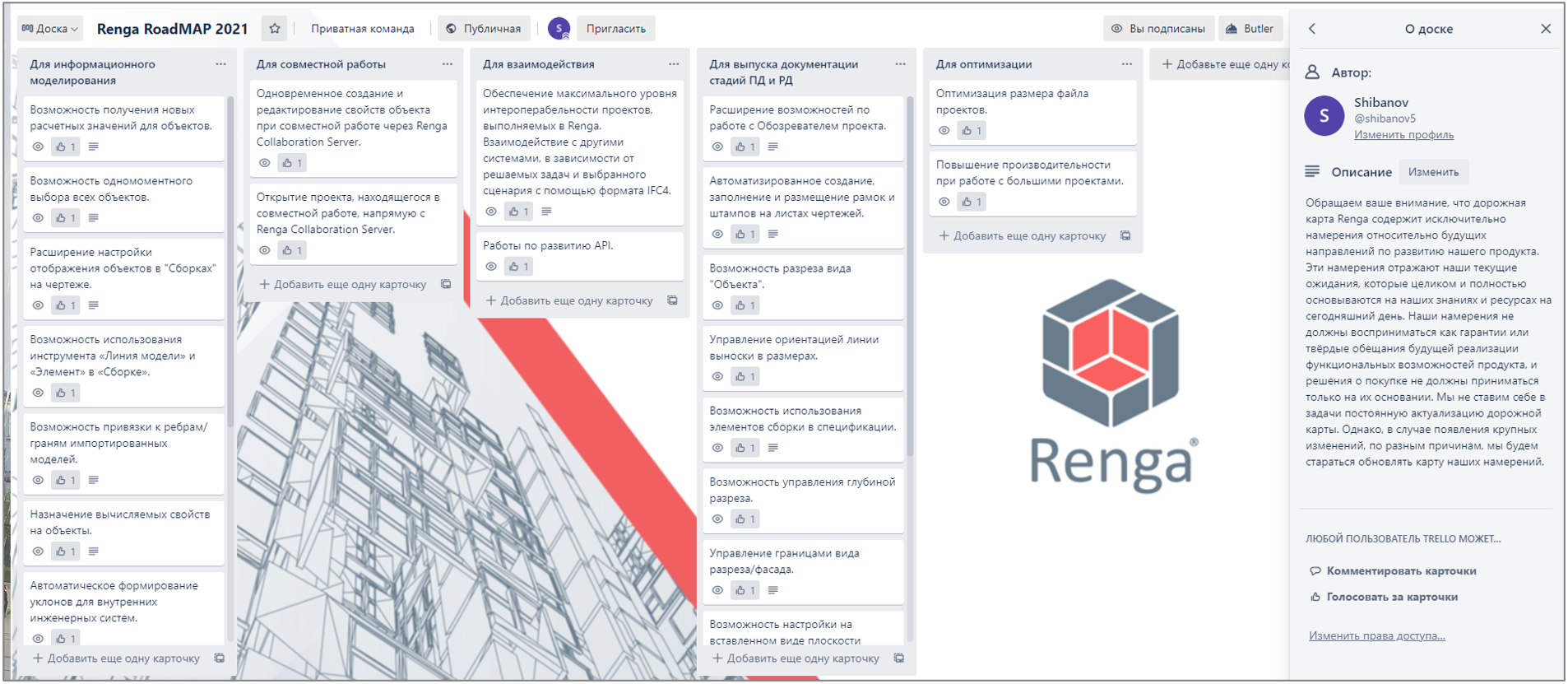Image resolution: width=1568 pixels, height=684 pixels.
Task: Open the Доска view dropdown
Action: 50,29
